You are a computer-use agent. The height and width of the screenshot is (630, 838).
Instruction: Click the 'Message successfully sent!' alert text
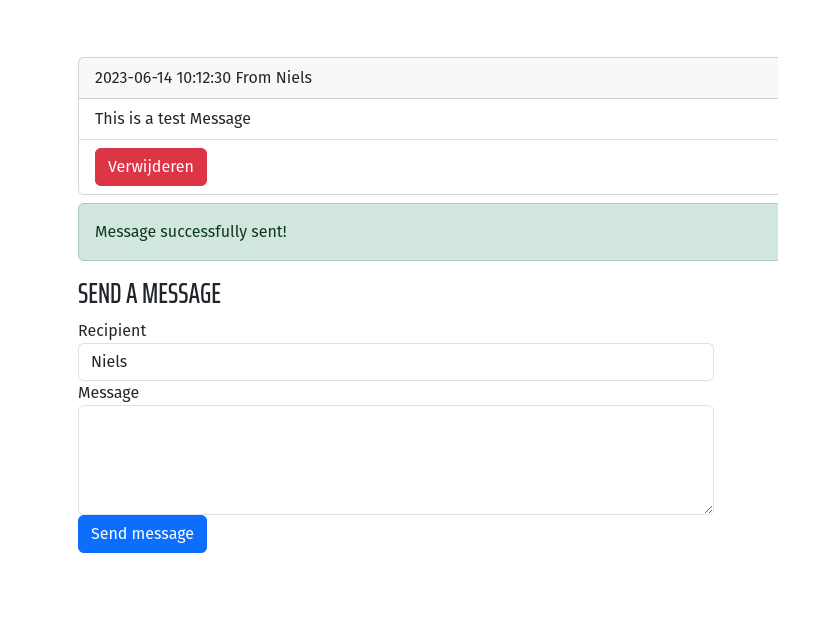coord(191,232)
